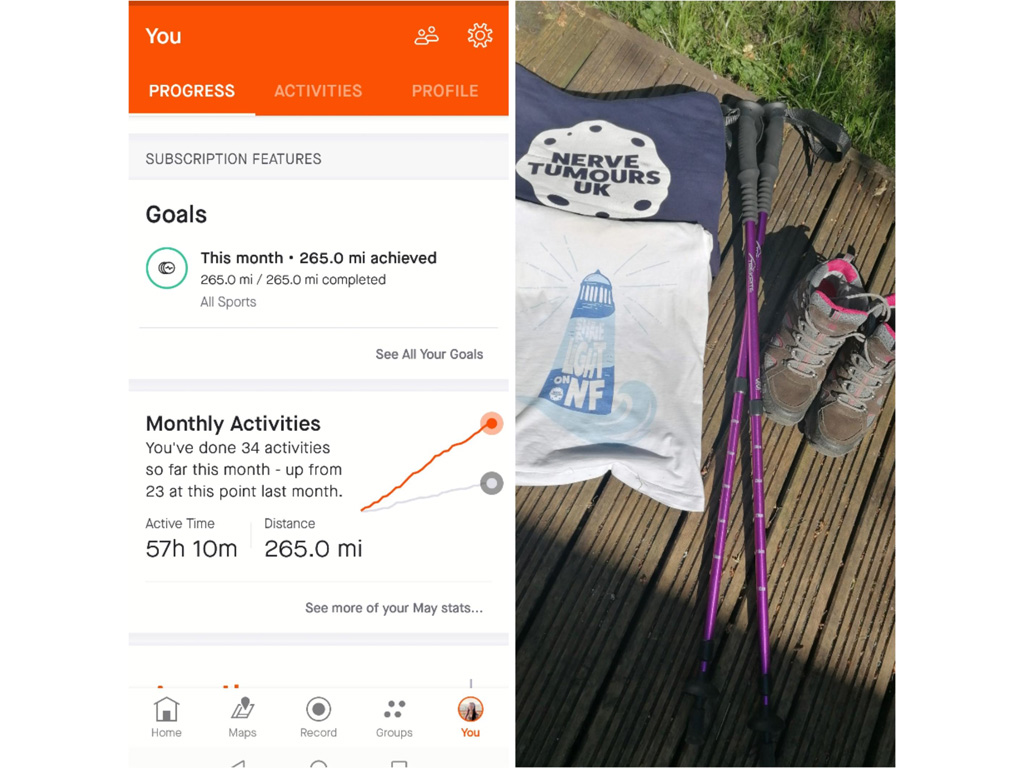Click See All Your Goals link
This screenshot has width=1024, height=768.
429,354
